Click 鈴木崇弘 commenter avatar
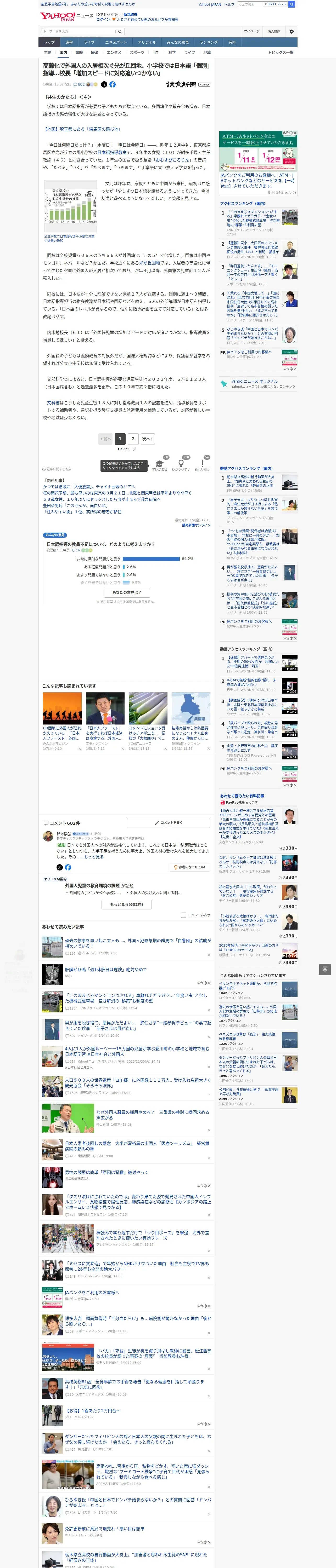 pos(48,836)
